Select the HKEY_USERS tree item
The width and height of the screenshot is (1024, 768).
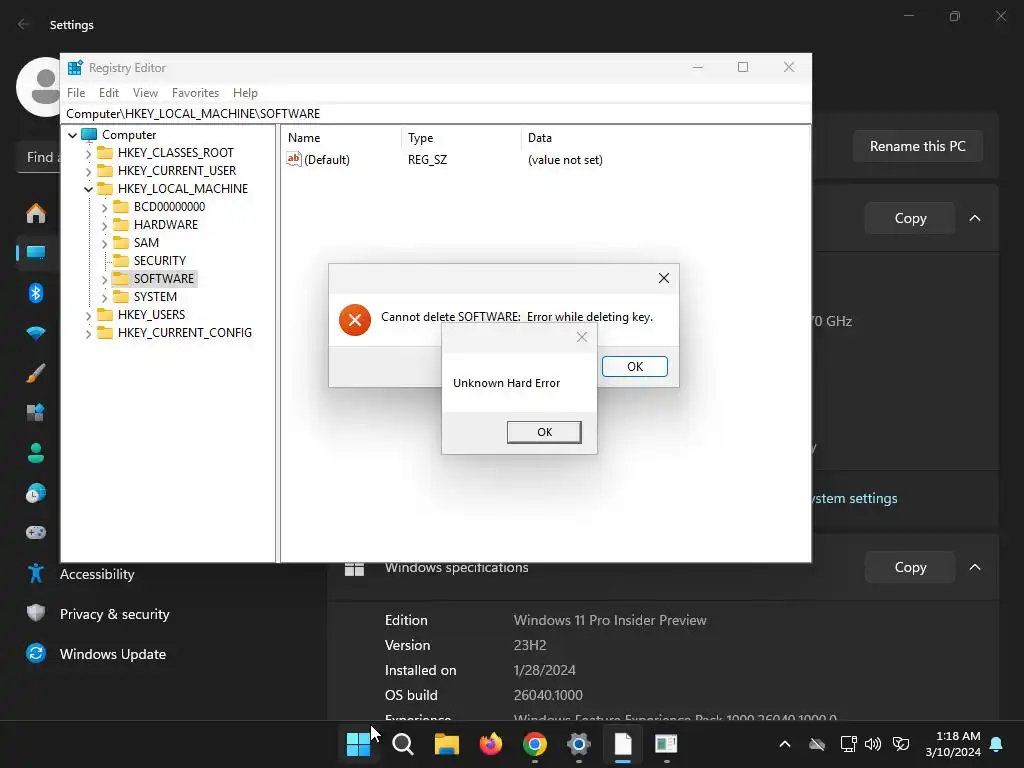(x=151, y=315)
